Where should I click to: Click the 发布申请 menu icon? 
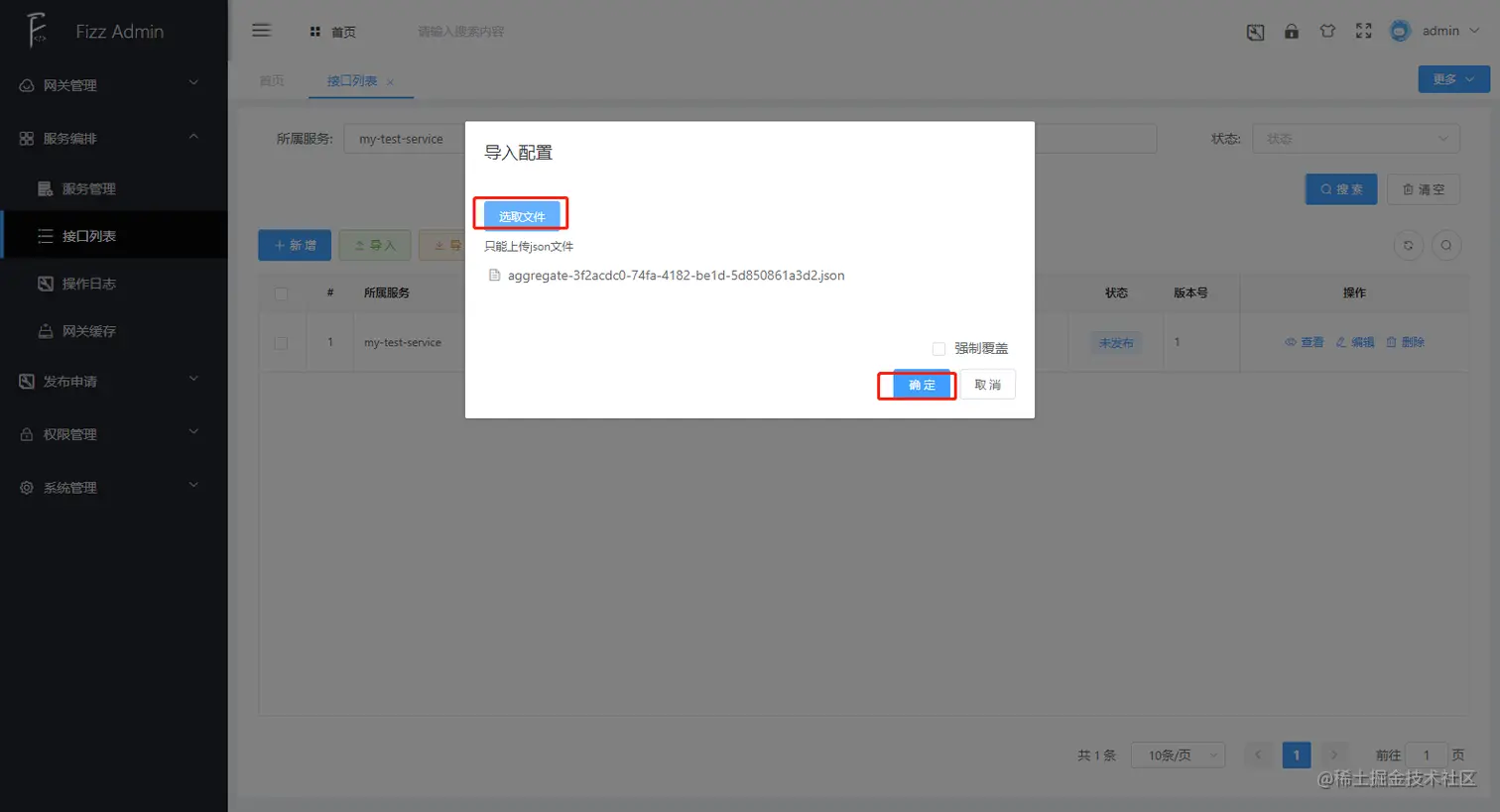tap(27, 382)
